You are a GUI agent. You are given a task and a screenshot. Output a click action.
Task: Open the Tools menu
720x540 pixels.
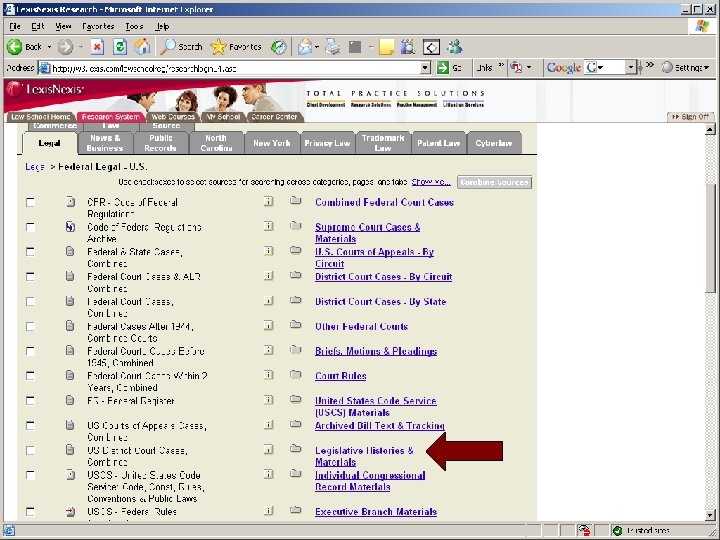coord(134,26)
